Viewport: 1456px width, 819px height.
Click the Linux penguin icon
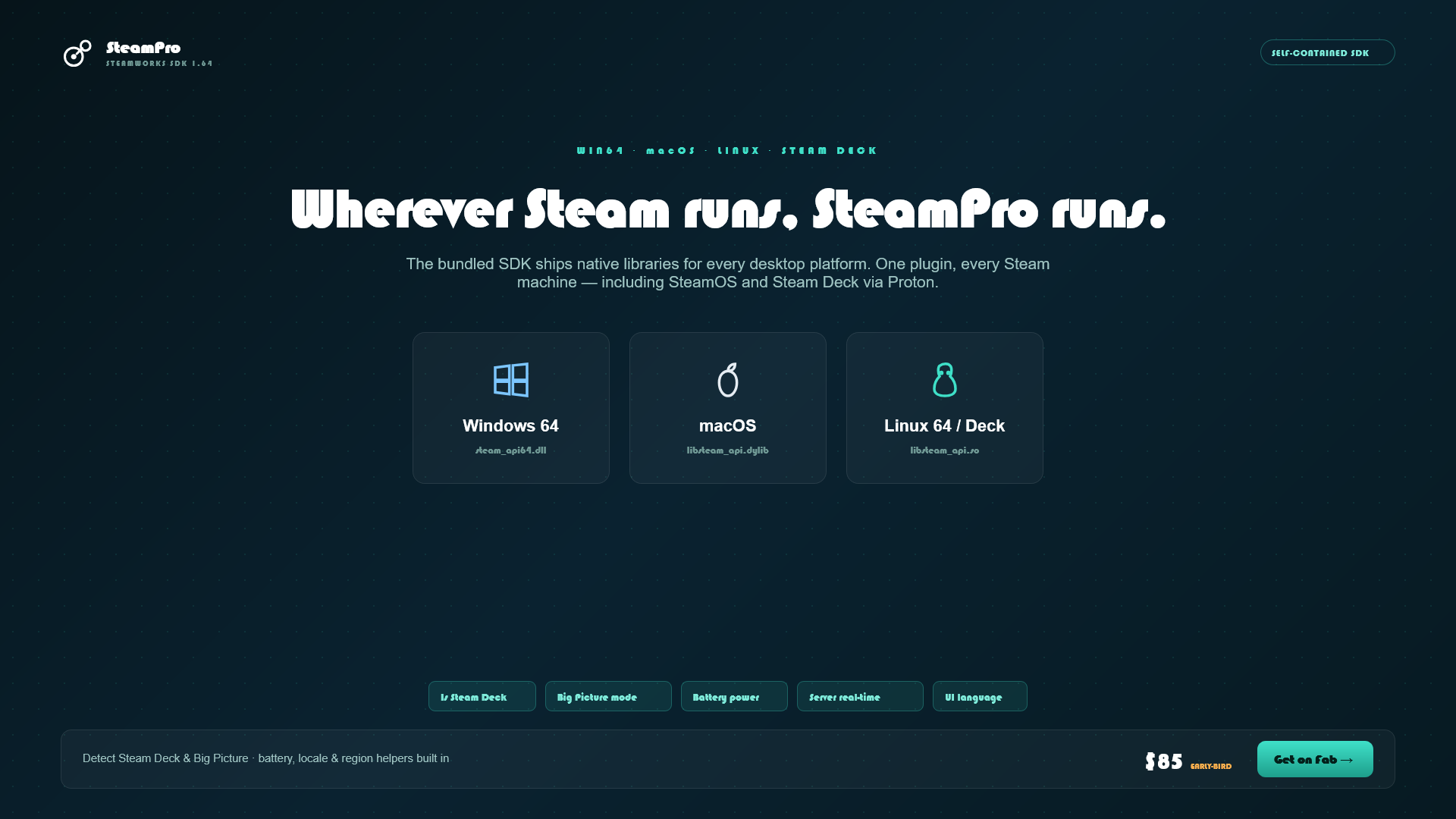(x=945, y=380)
